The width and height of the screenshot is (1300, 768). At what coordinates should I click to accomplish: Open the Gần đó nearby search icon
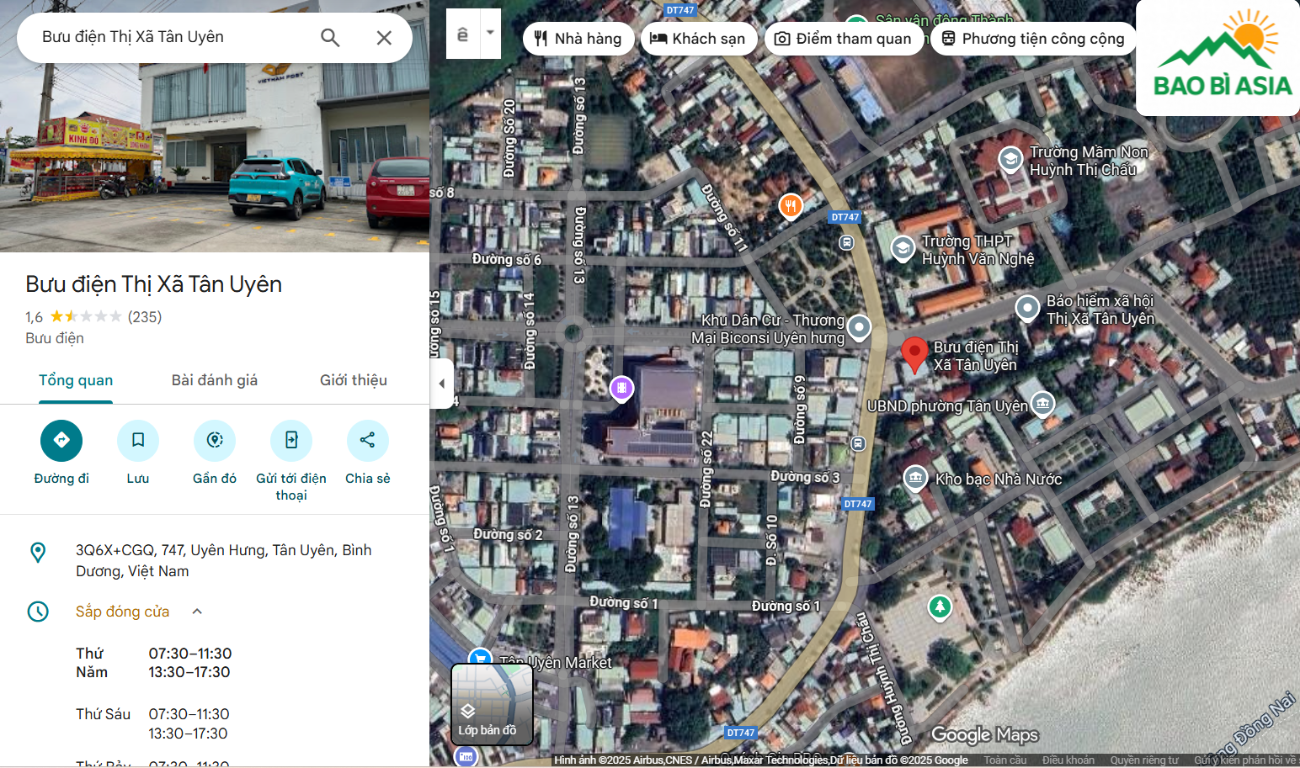click(214, 440)
